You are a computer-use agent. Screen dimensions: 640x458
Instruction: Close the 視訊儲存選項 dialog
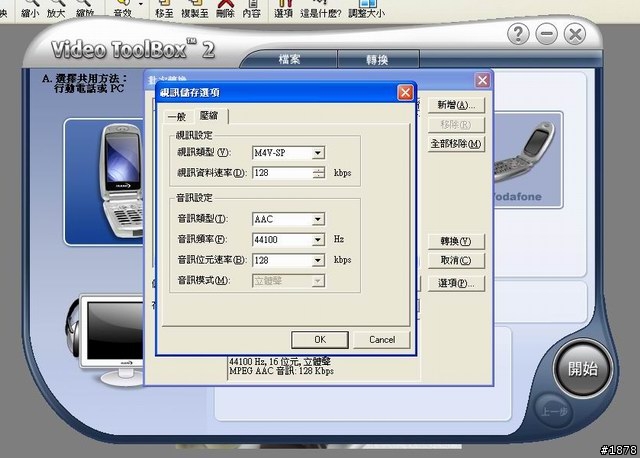[405, 93]
